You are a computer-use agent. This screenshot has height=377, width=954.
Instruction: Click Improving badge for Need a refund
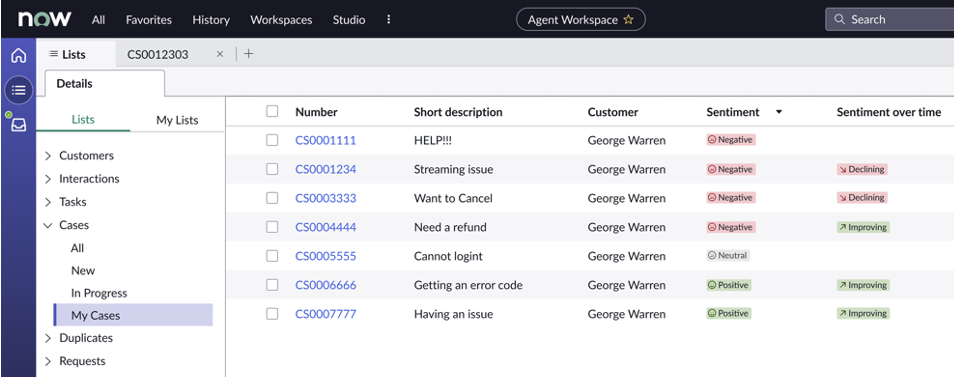pyautogui.click(x=863, y=227)
